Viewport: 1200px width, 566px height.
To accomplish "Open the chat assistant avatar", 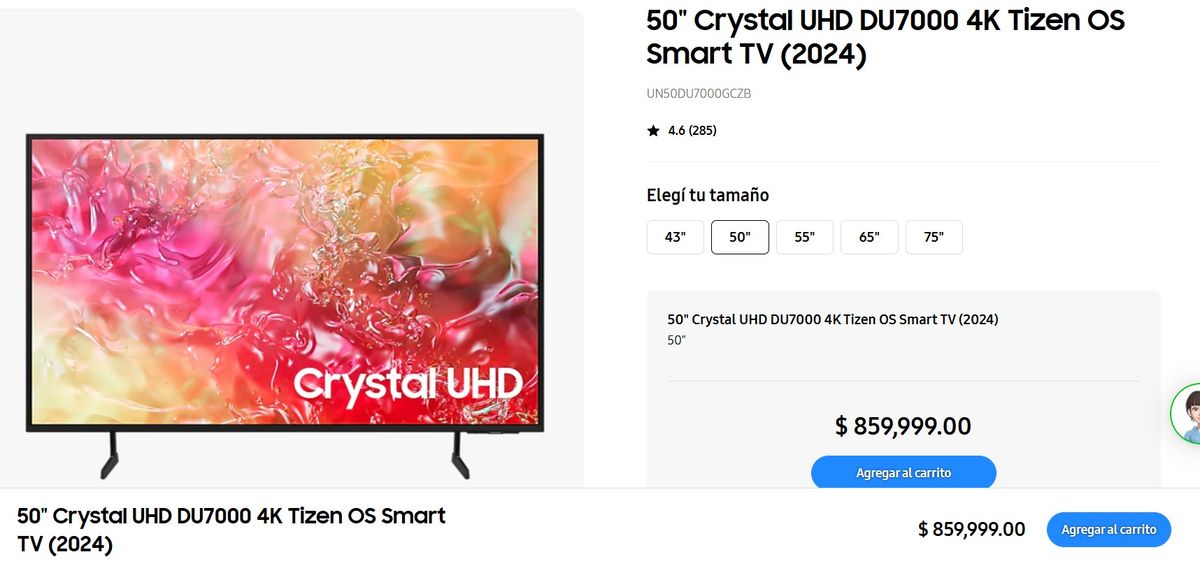I will (1187, 413).
